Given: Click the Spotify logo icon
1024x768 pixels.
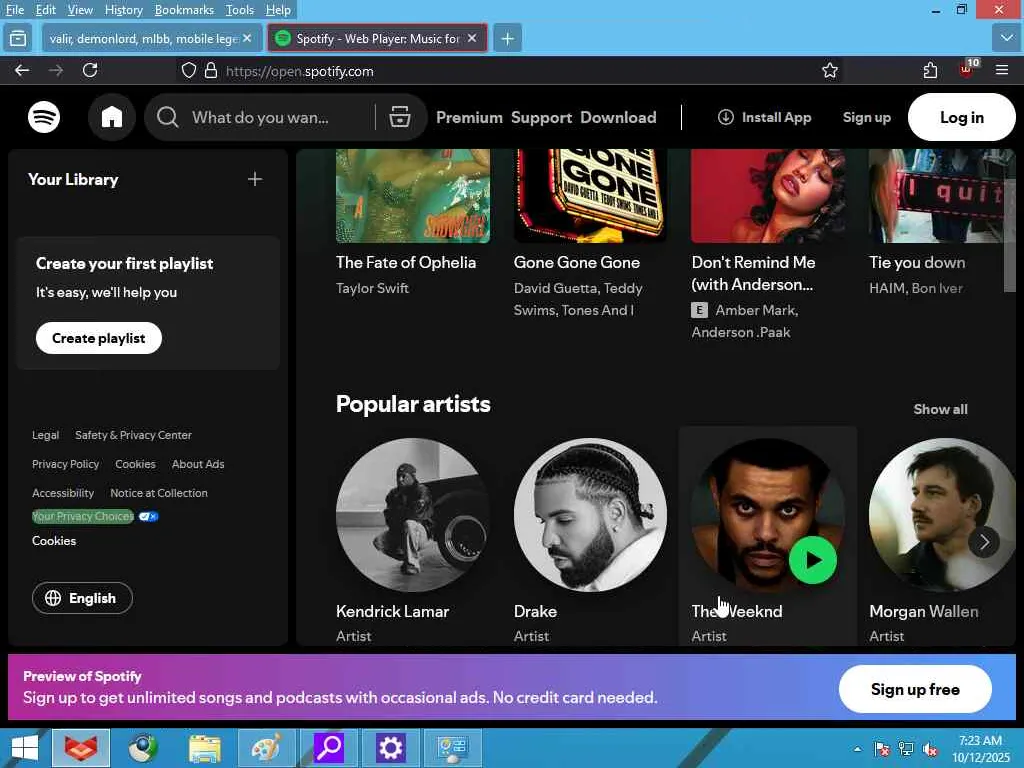Looking at the screenshot, I should click(44, 118).
